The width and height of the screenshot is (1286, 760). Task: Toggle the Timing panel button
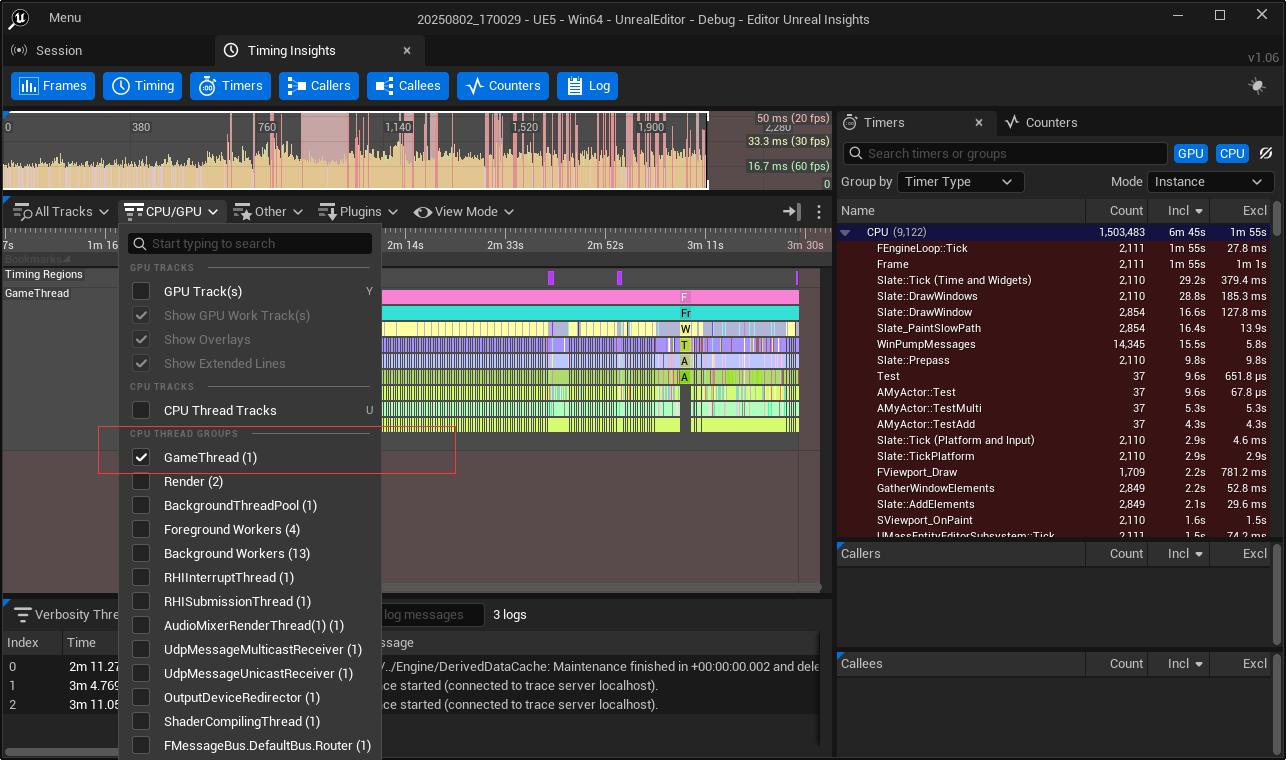(143, 86)
